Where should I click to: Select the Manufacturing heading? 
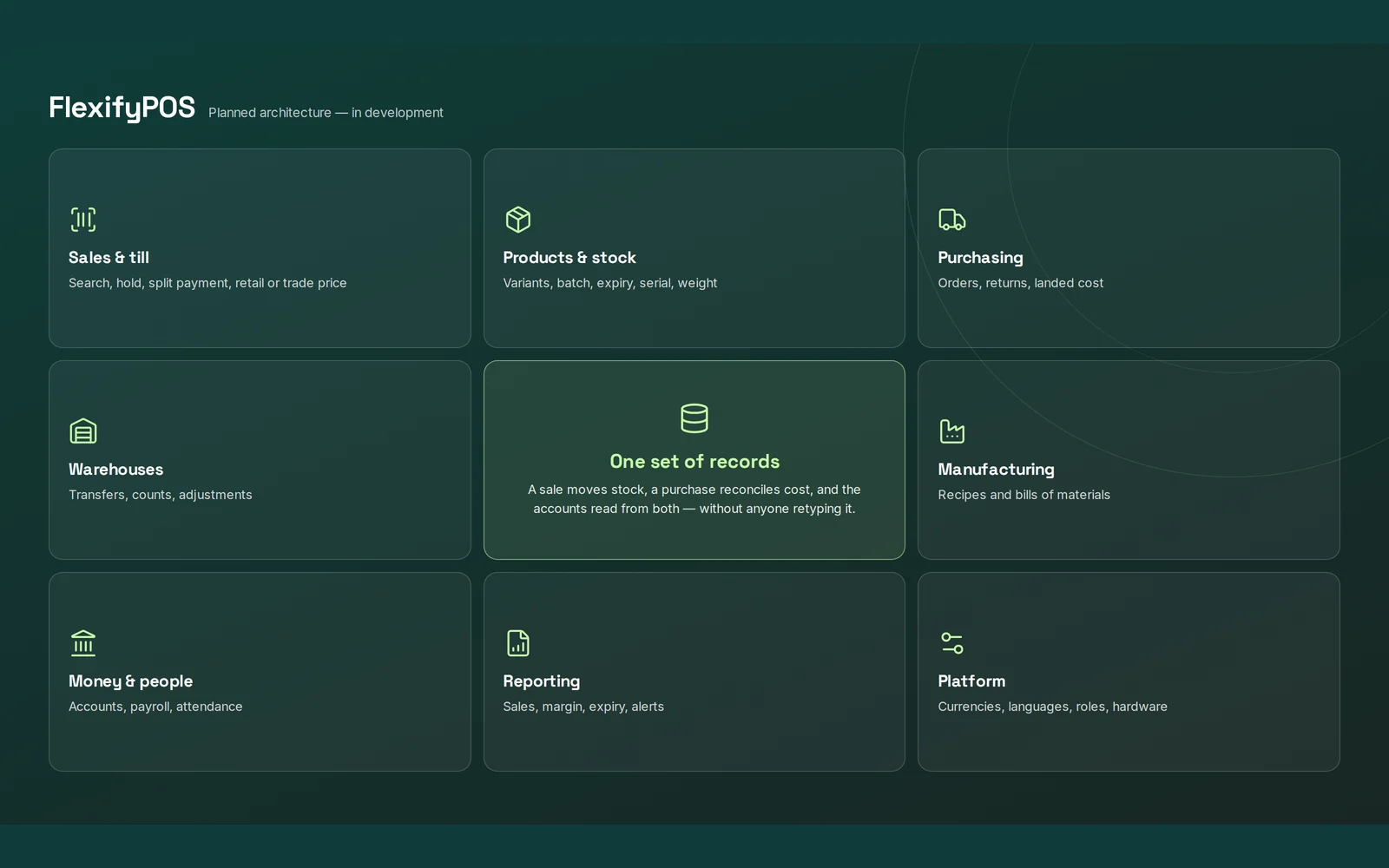pos(996,470)
